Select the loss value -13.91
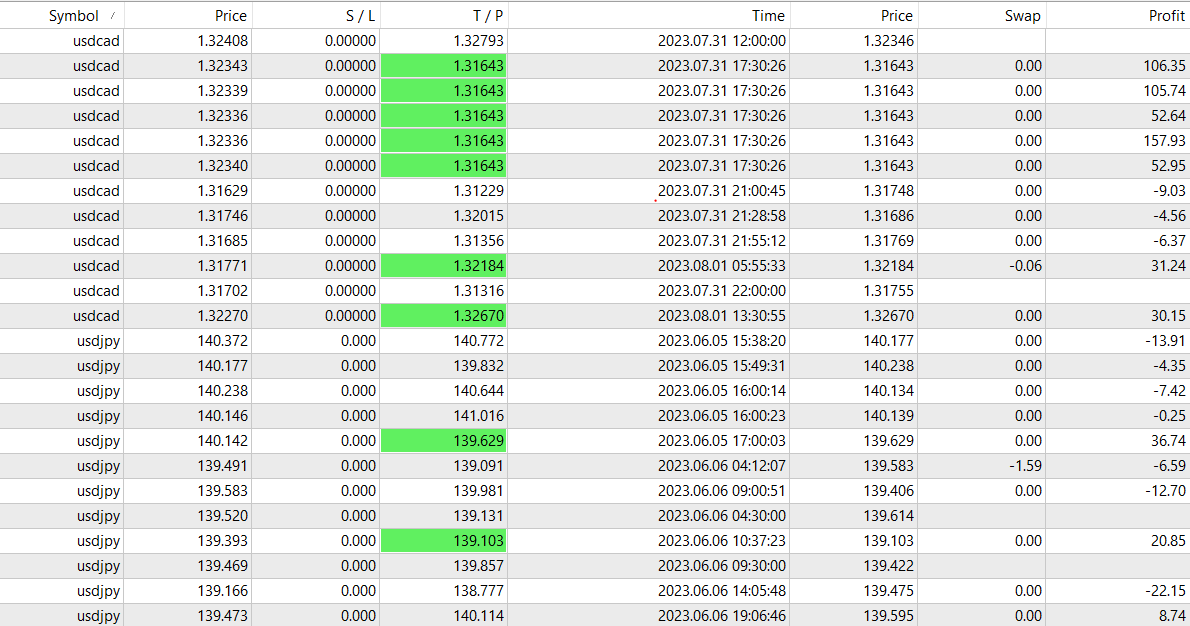This screenshot has width=1190, height=626. point(1166,341)
